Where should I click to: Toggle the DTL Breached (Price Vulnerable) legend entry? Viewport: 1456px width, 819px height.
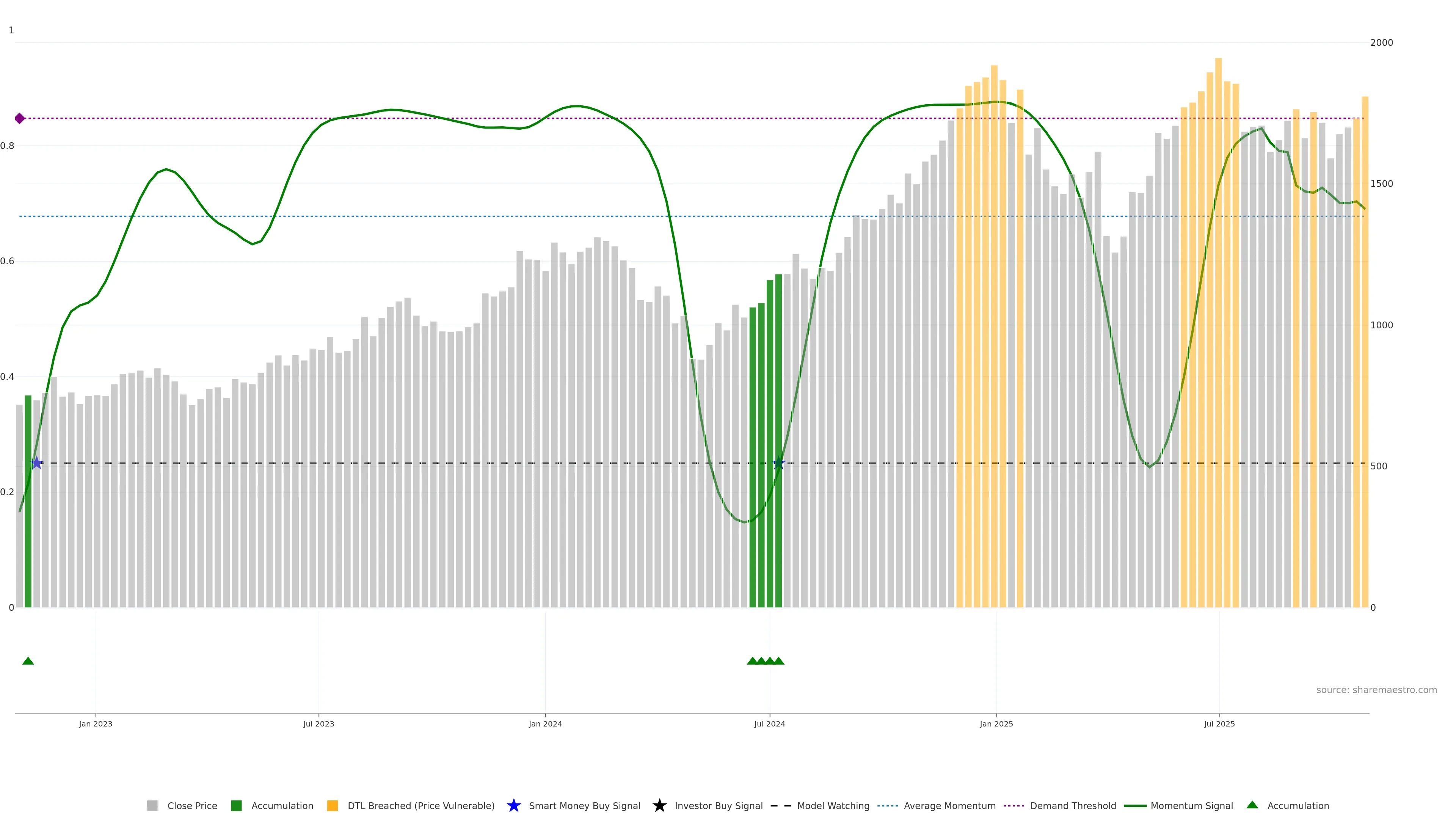point(420,805)
